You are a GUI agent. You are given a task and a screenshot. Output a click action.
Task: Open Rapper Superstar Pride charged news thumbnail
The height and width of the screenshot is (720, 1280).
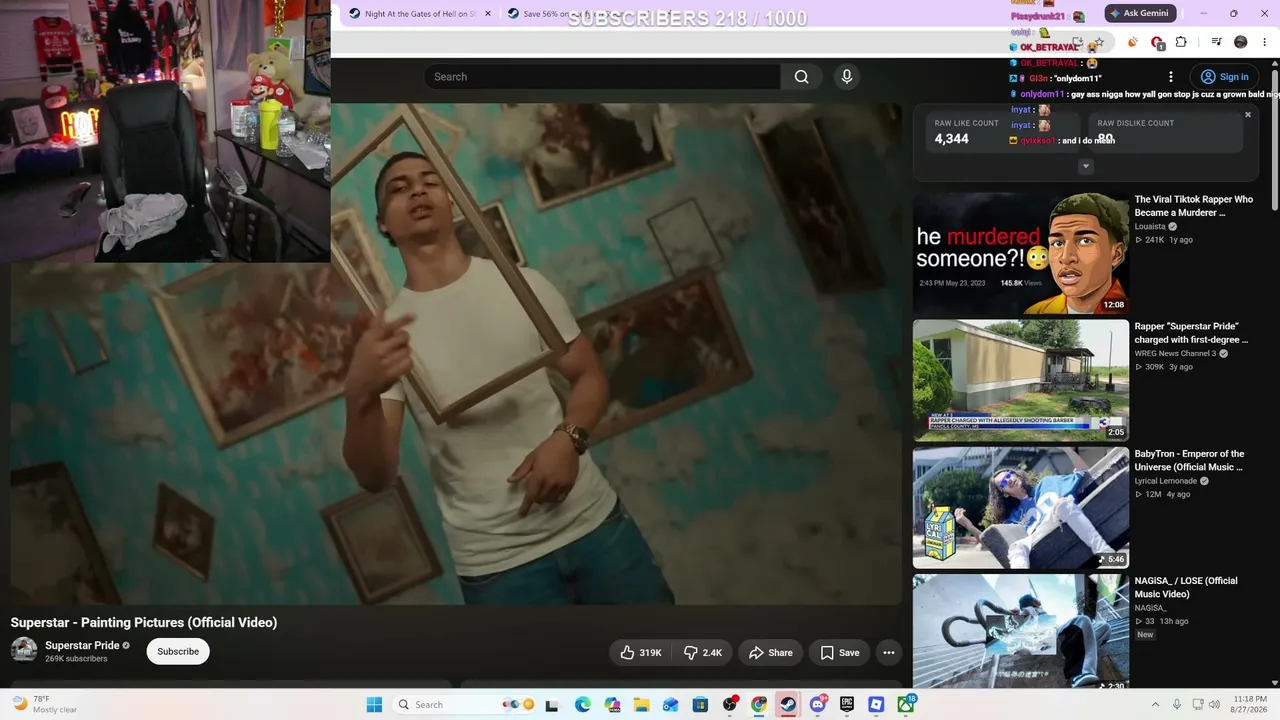1021,381
